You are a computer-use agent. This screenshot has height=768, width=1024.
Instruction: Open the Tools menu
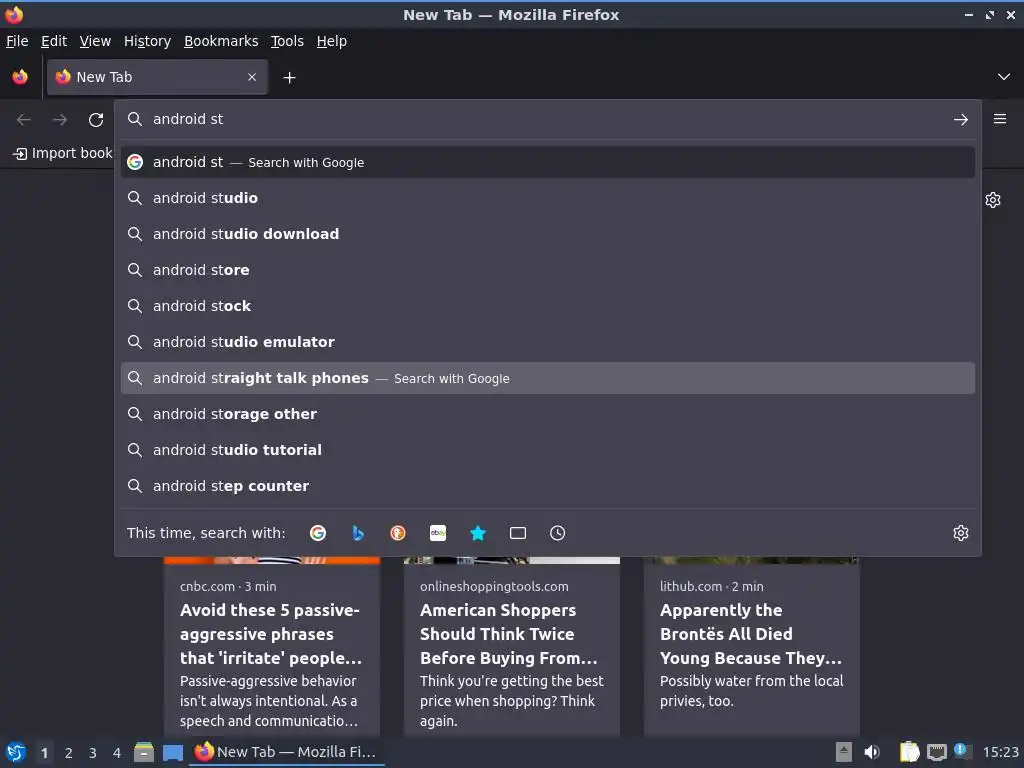tap(287, 41)
